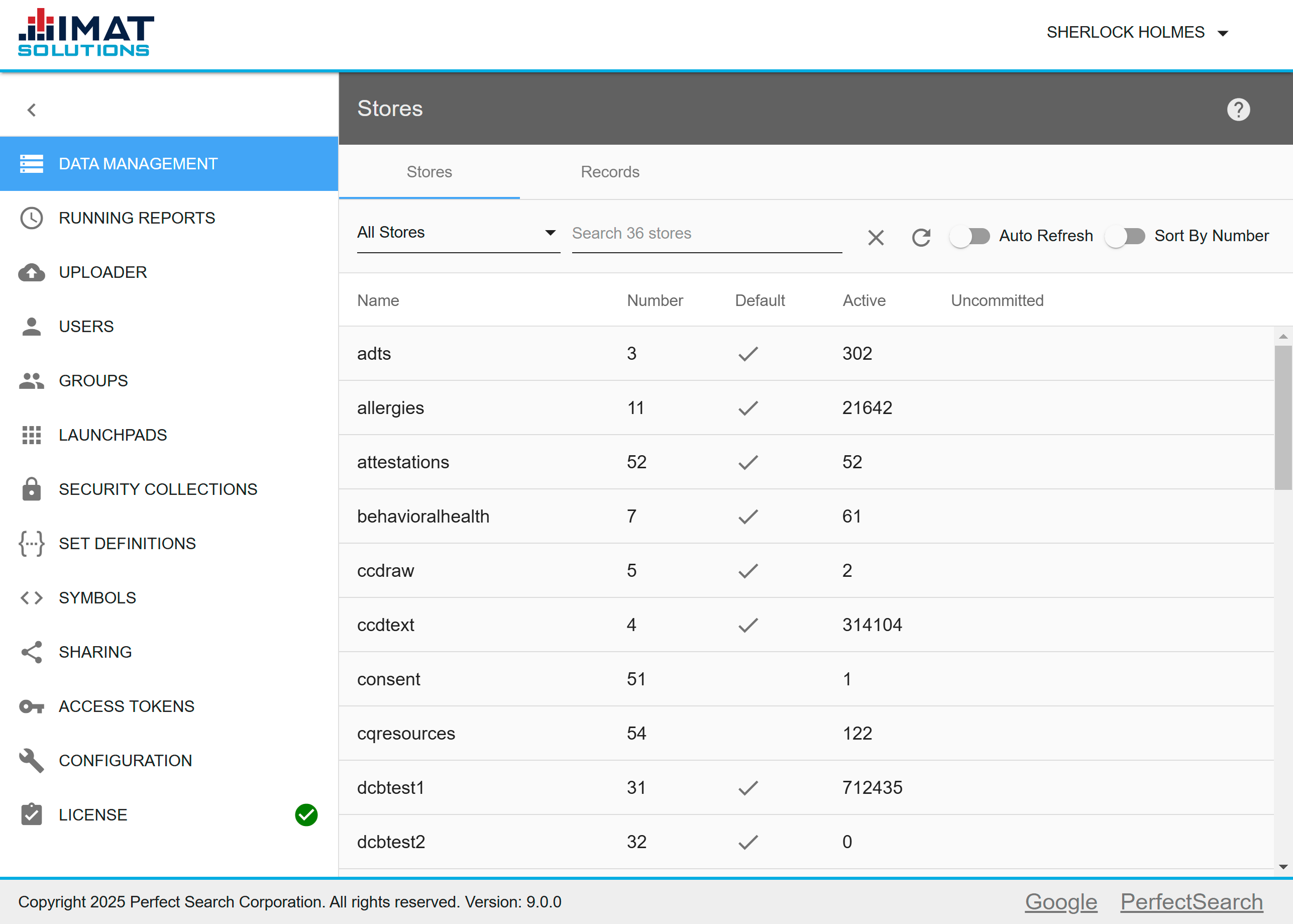Image resolution: width=1293 pixels, height=924 pixels.
Task: Collapse the left navigation sidebar
Action: point(32,109)
